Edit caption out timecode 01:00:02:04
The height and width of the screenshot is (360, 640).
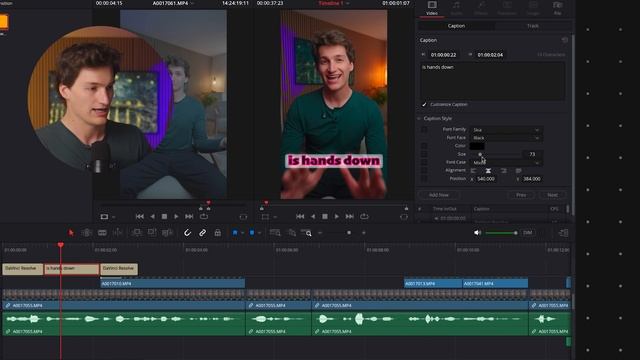(490, 55)
